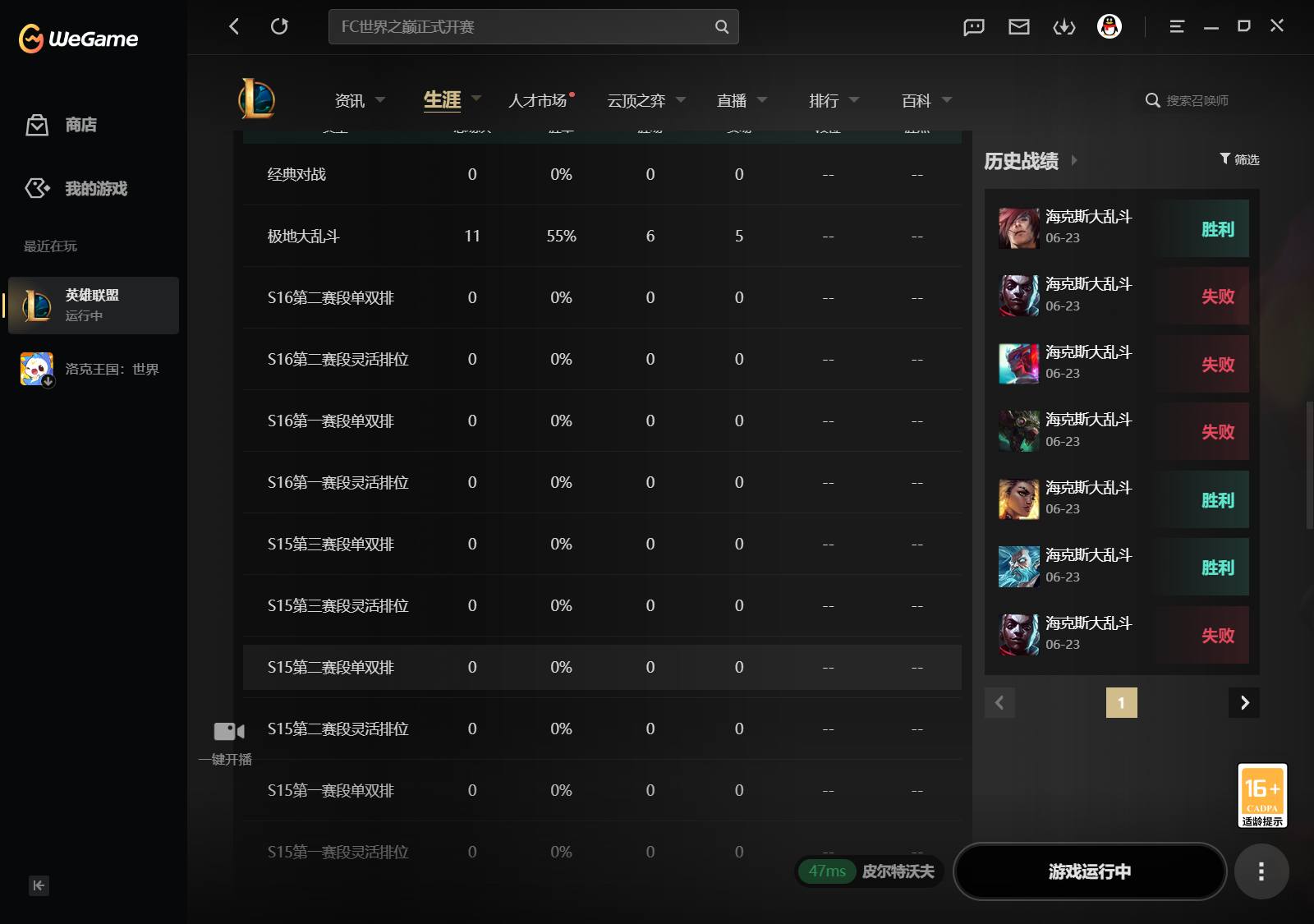Select the S15第一赛段单双排 row
Viewport: 1314px width, 924px height.
[602, 790]
